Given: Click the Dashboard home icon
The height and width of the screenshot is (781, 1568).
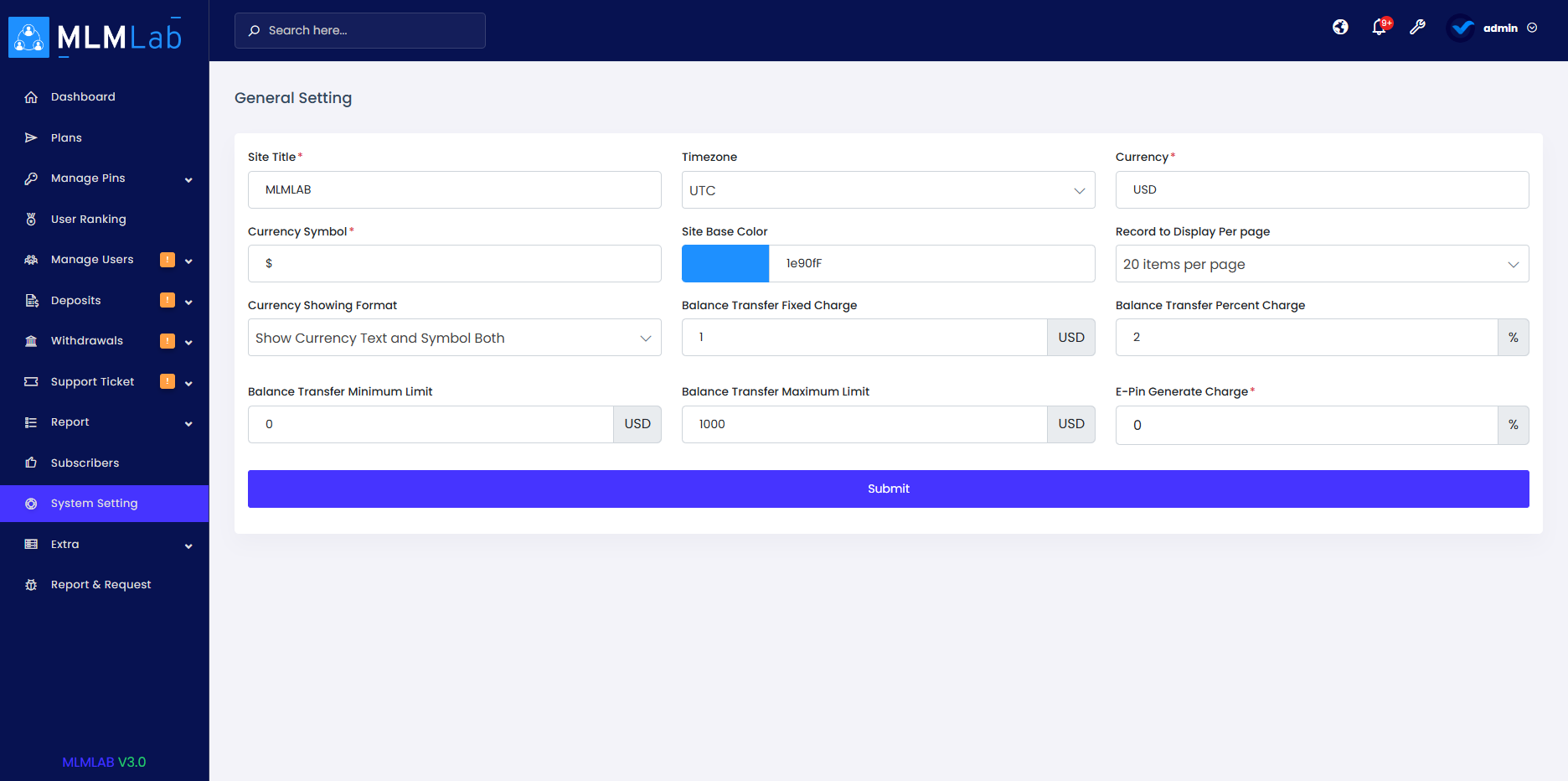Looking at the screenshot, I should click(x=31, y=97).
